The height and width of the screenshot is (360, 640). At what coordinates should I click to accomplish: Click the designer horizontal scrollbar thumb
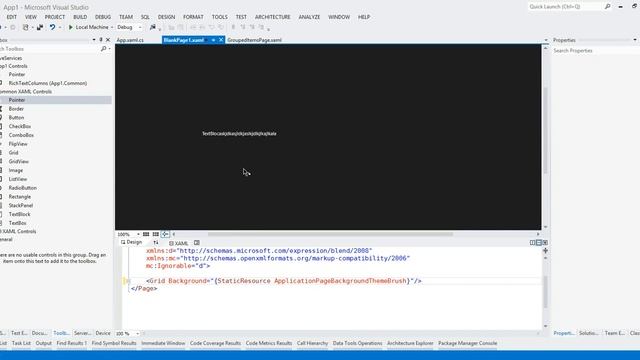pyautogui.click(x=330, y=234)
